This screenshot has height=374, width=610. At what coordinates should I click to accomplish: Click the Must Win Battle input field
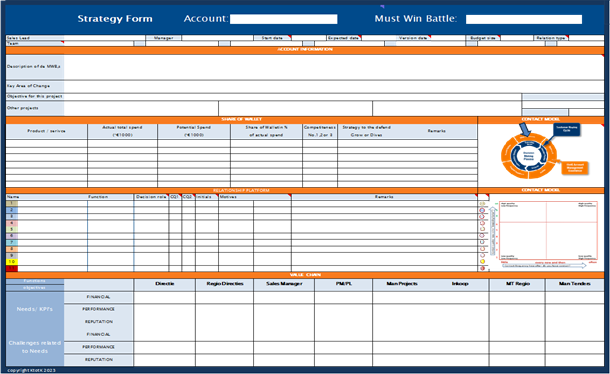[x=524, y=19]
